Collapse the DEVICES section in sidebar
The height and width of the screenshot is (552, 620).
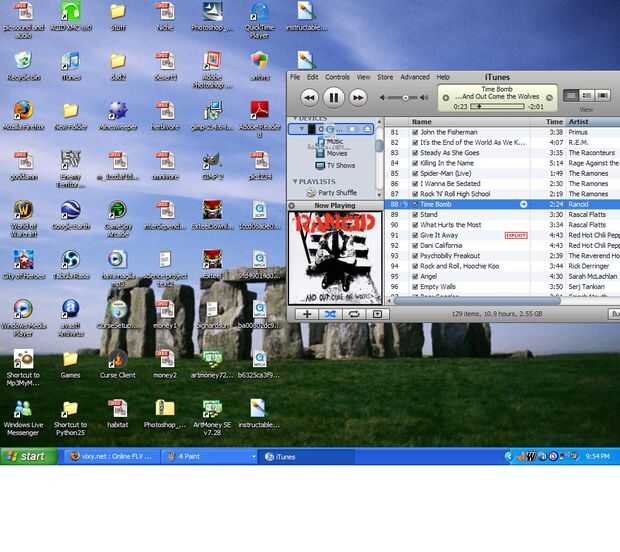295,118
